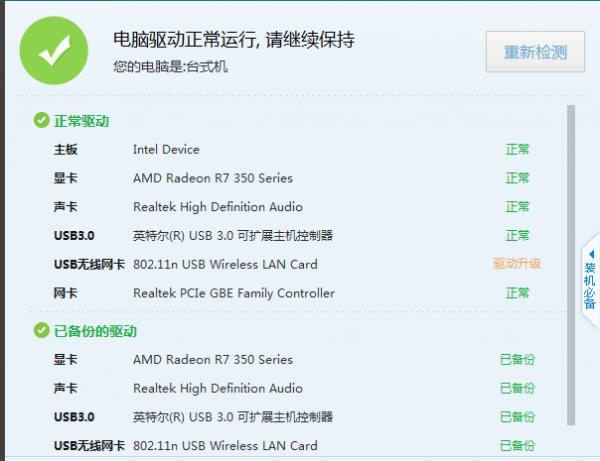
Task: Click the 正常 status of the 网卡 row
Action: tap(517, 293)
